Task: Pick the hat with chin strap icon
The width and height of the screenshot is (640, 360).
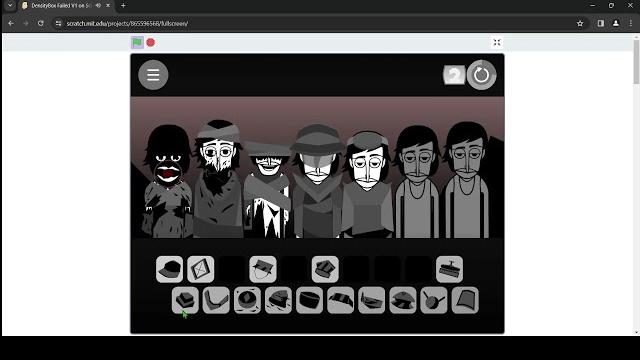Action: (263, 269)
